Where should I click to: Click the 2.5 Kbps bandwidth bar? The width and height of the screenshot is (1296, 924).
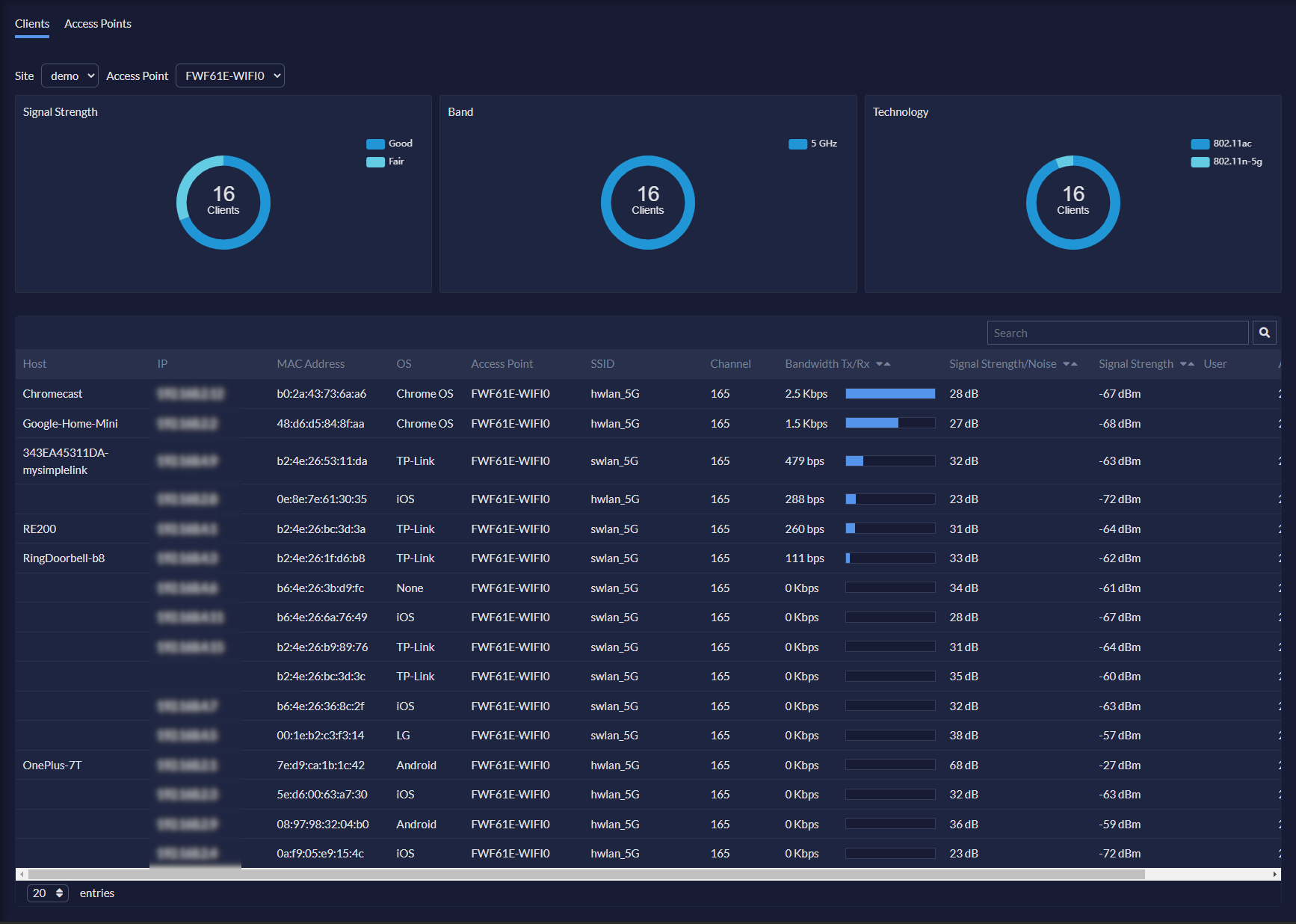pyautogui.click(x=890, y=394)
